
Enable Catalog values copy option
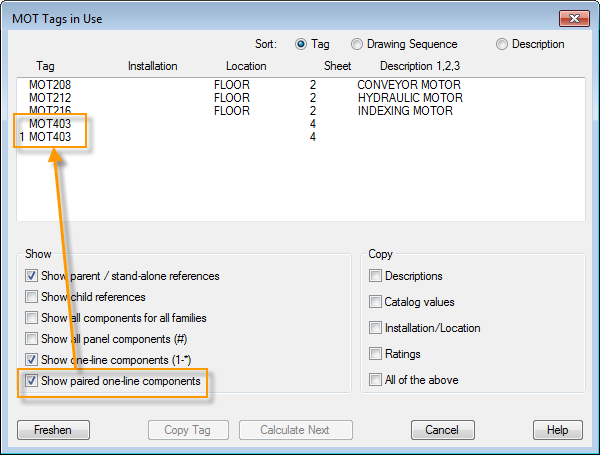pyautogui.click(x=375, y=302)
